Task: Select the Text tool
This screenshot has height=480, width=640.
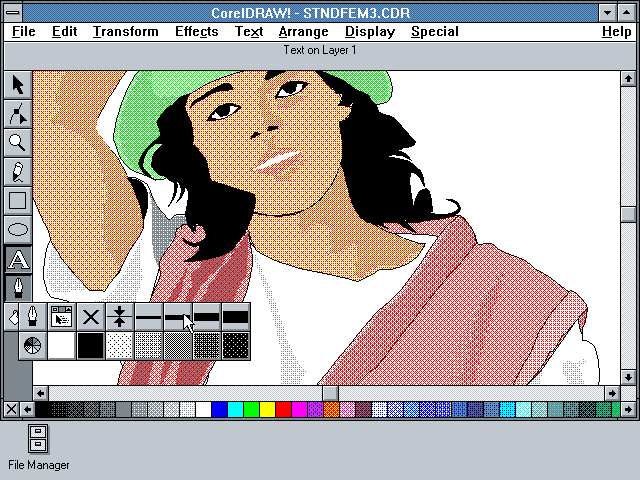Action: pos(17,259)
